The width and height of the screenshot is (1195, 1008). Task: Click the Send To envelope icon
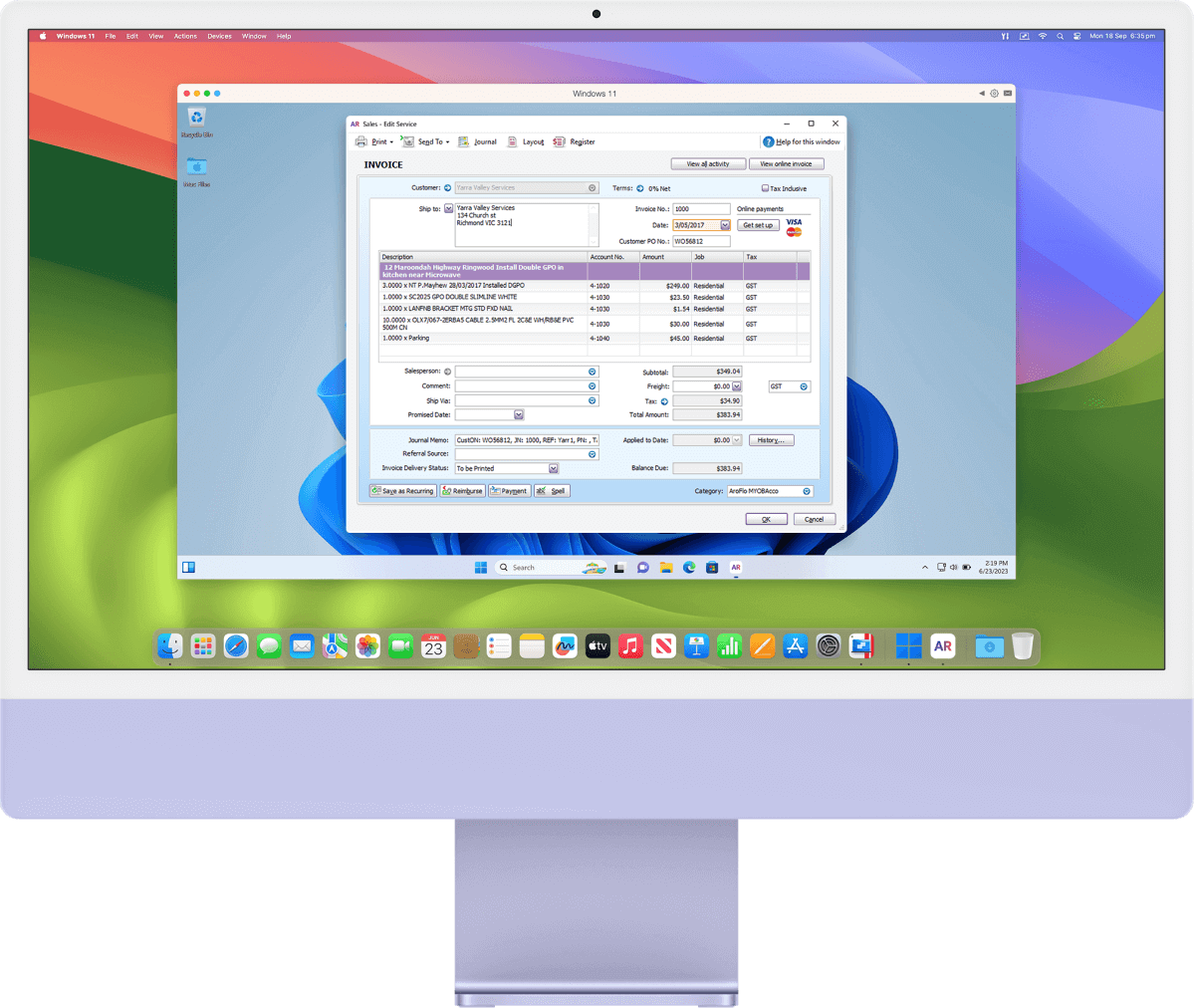pos(408,141)
